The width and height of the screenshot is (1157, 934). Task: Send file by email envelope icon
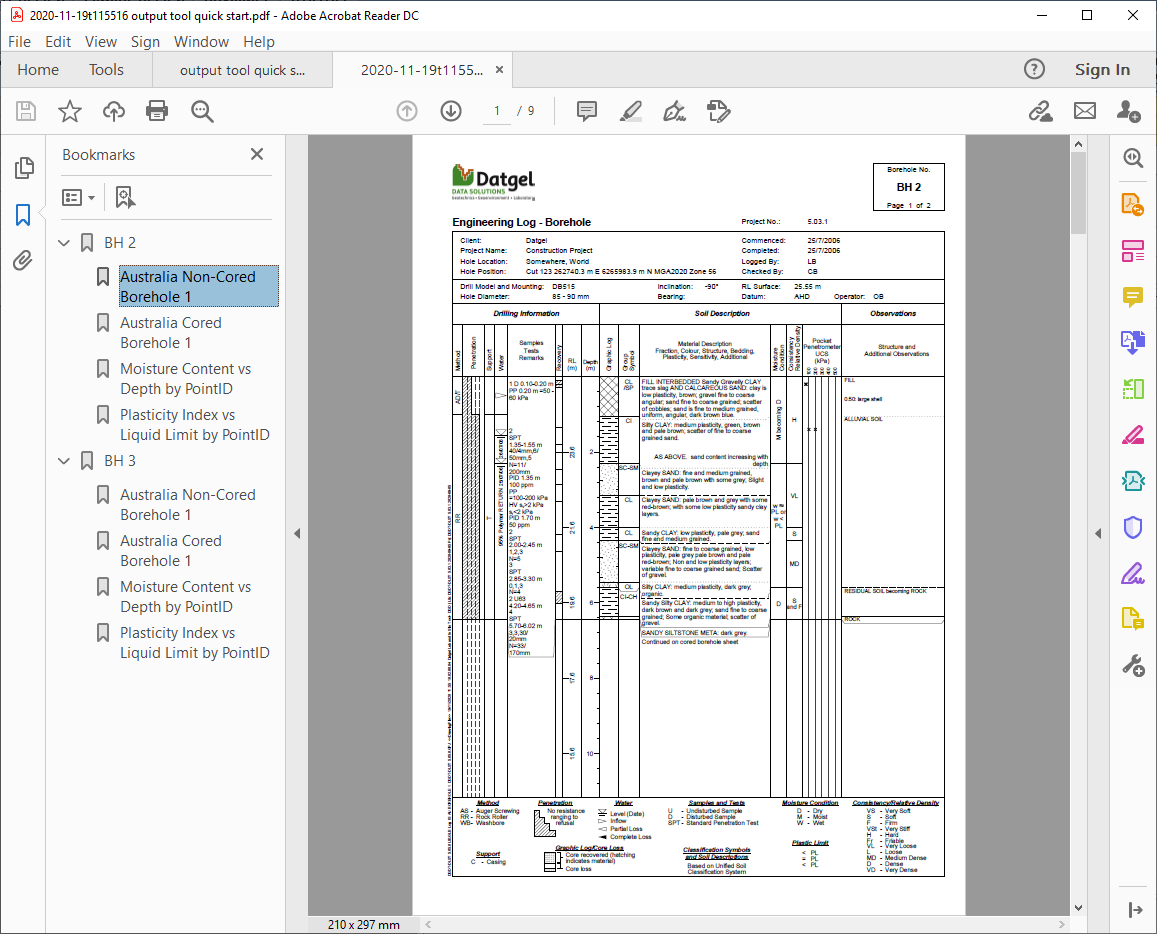click(1085, 111)
